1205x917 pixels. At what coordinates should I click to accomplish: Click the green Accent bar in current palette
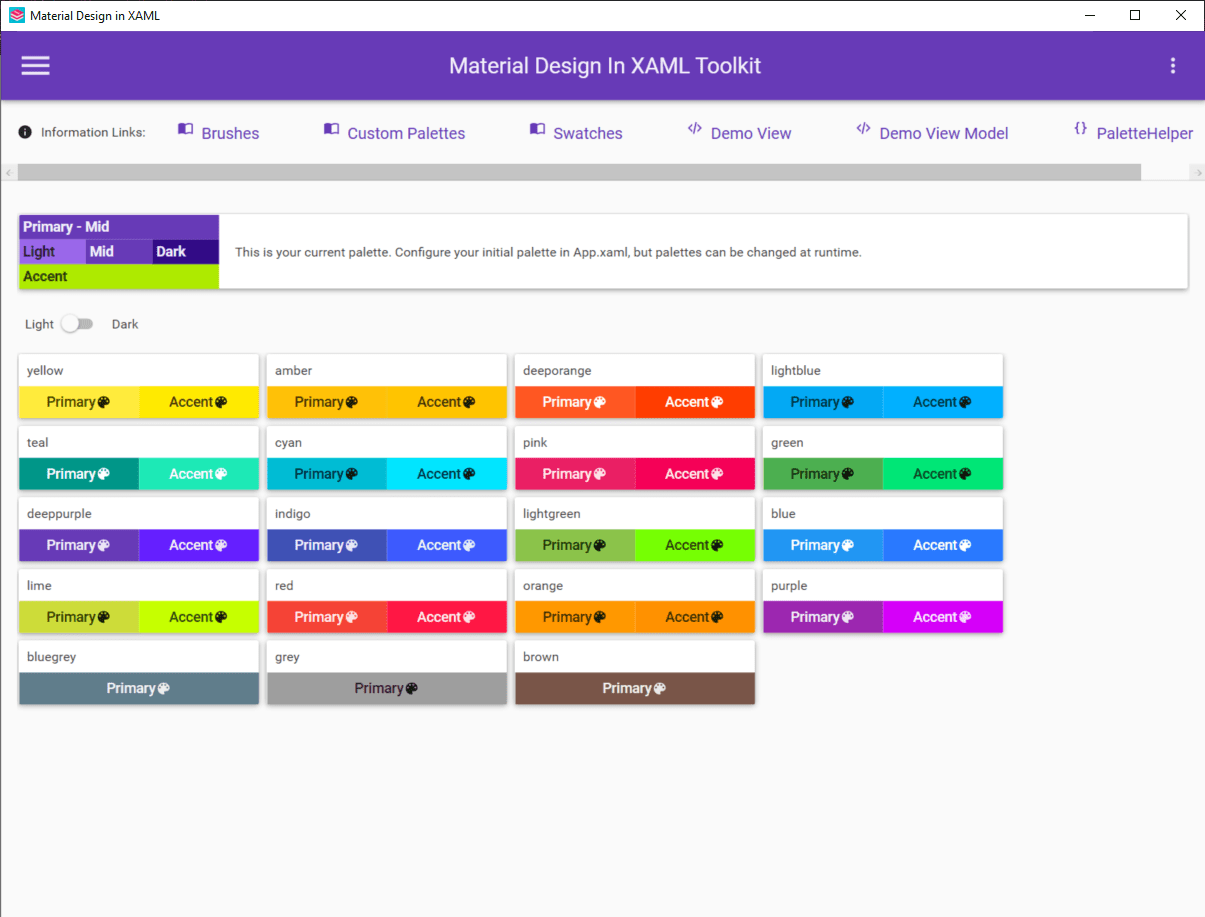(119, 277)
